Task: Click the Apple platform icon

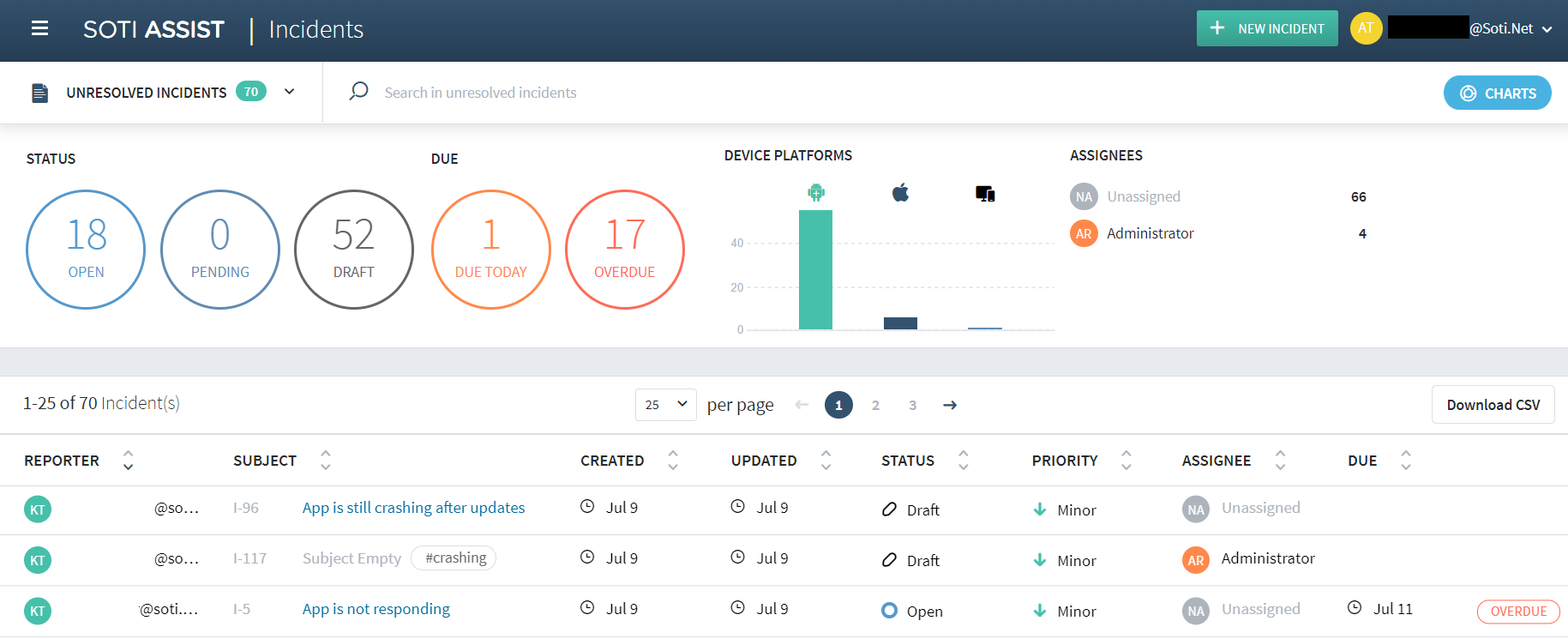Action: 900,192
